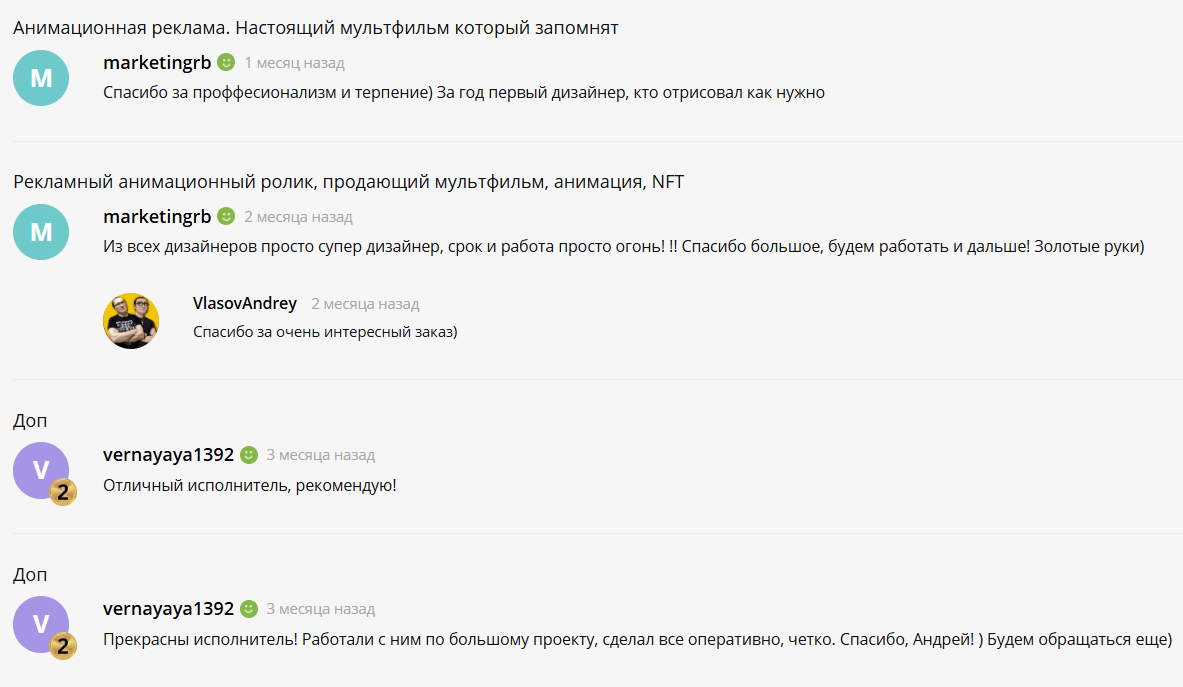The image size is (1183, 687).
Task: Open 'Рекламный анимационный ролик' order title
Action: [349, 182]
